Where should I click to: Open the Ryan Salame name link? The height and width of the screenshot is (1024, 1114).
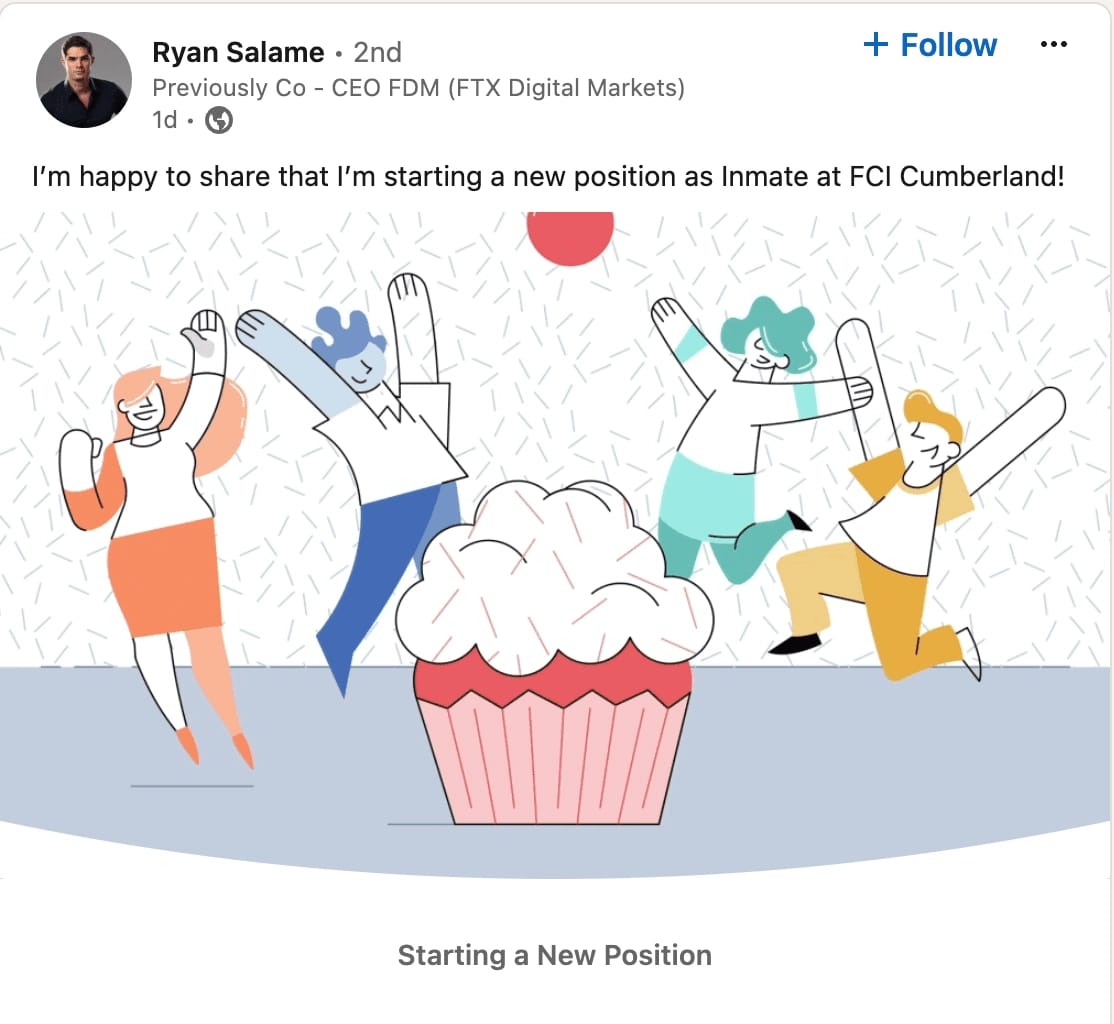238,53
